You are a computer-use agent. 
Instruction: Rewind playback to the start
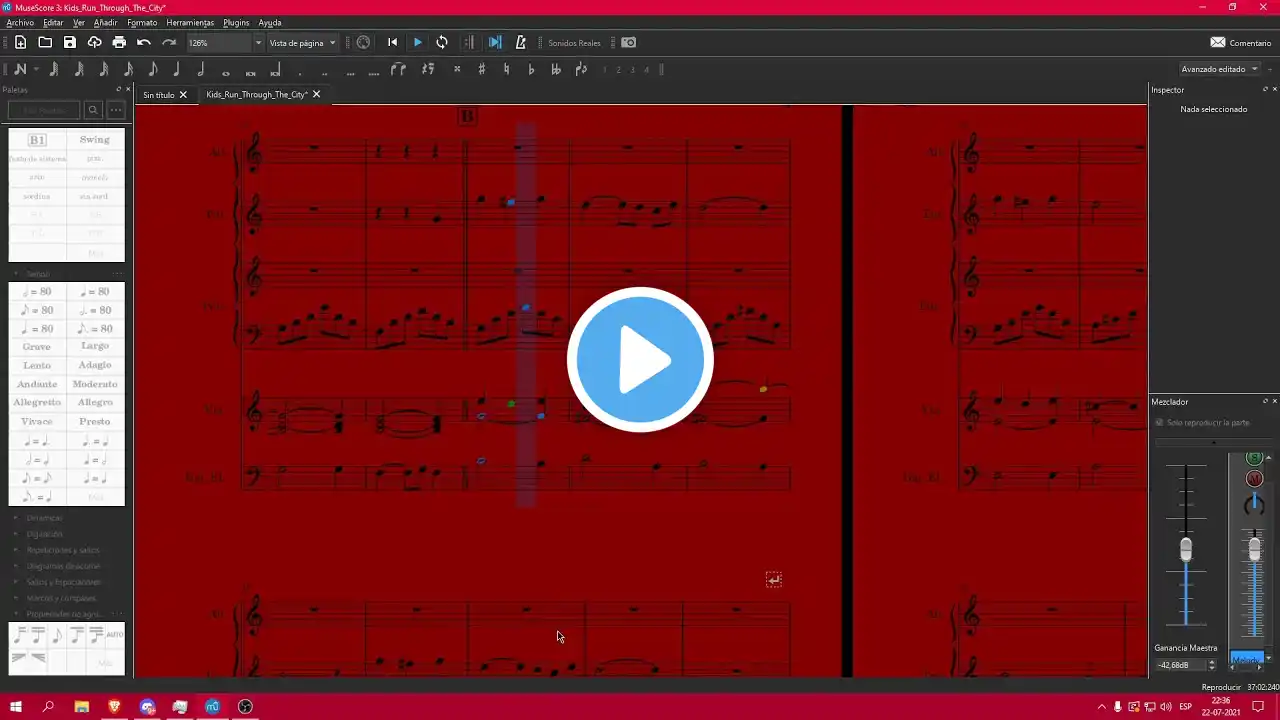point(392,42)
